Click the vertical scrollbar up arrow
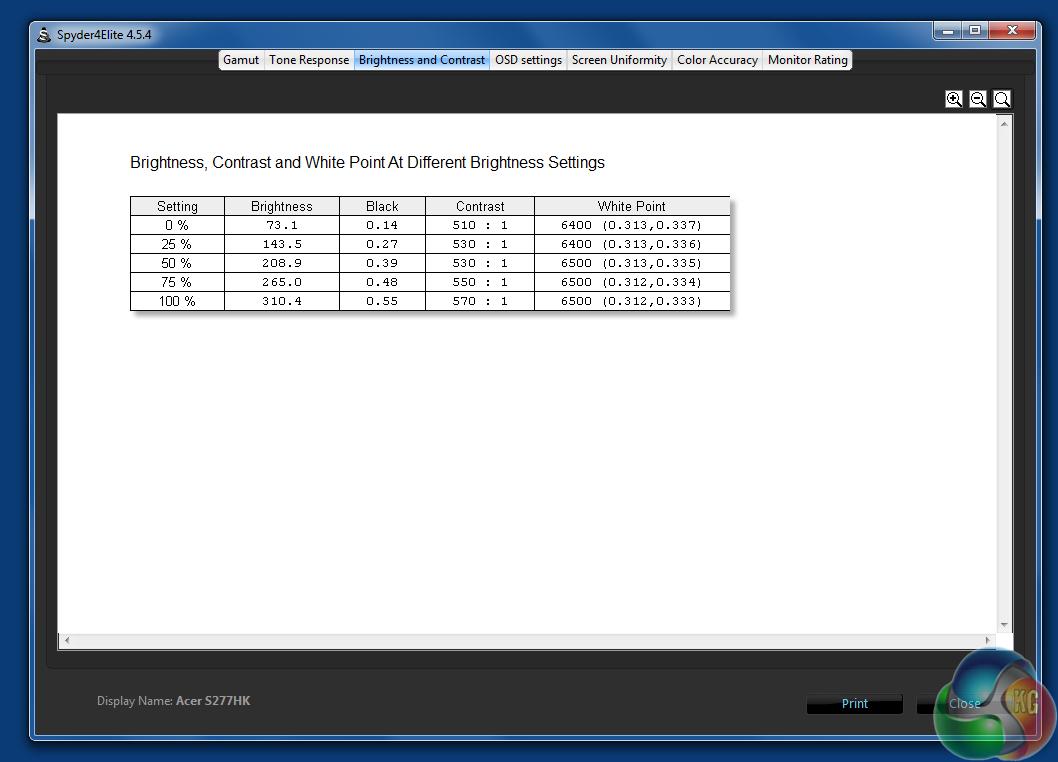Image resolution: width=1058 pixels, height=762 pixels. coord(1004,124)
